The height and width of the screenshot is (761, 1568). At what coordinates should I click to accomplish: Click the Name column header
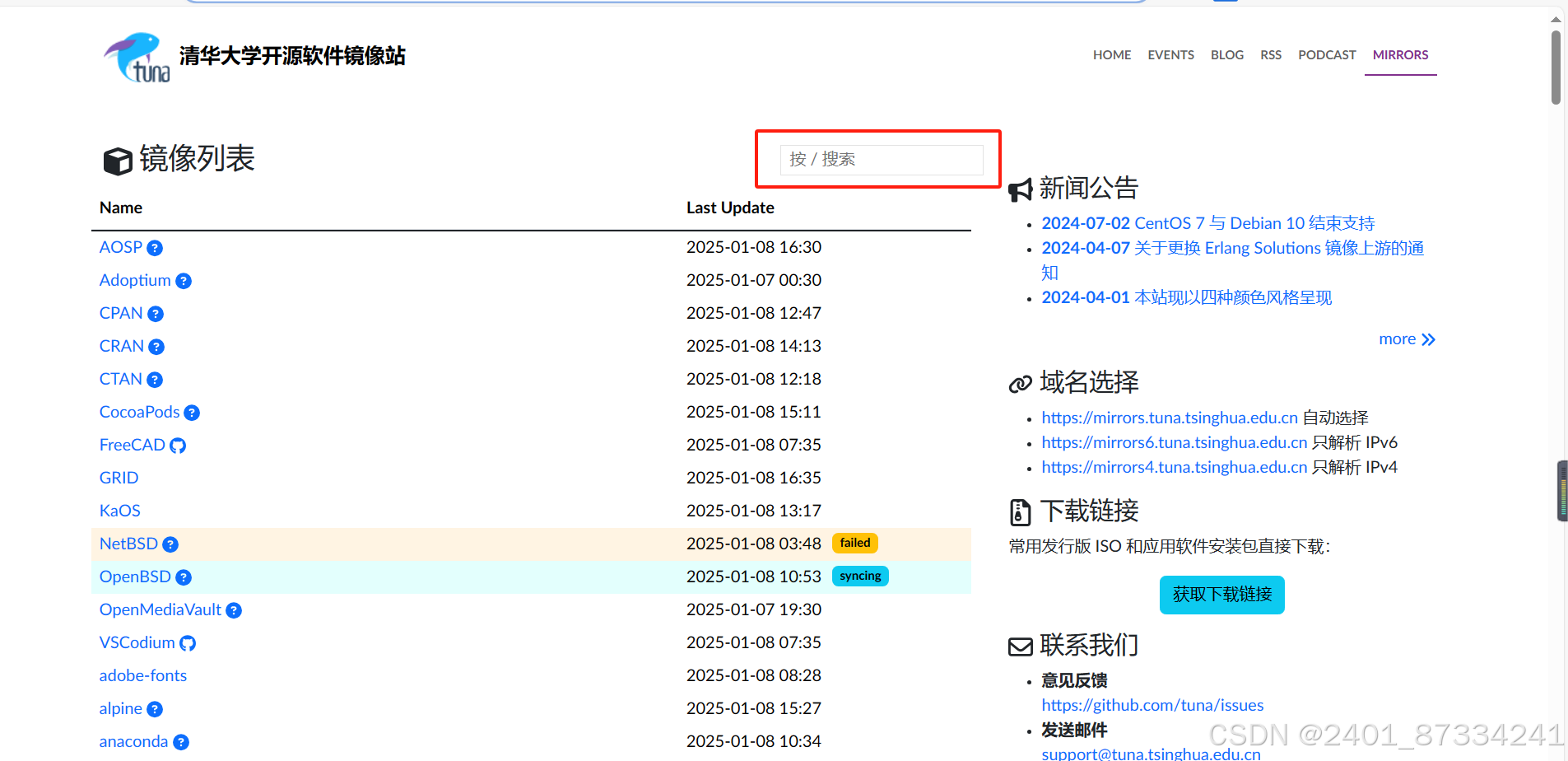[x=121, y=208]
